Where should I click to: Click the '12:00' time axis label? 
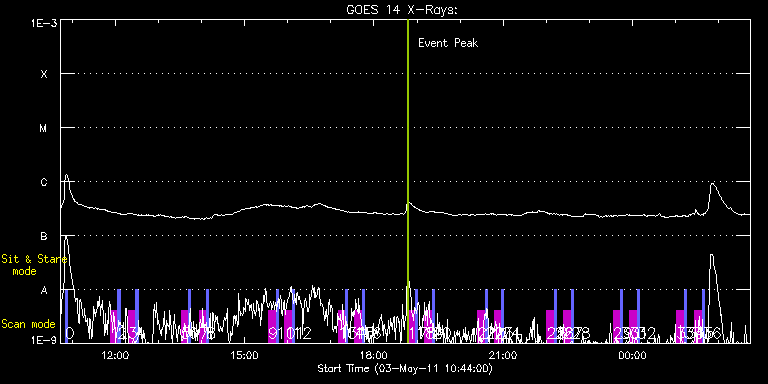pyautogui.click(x=117, y=356)
